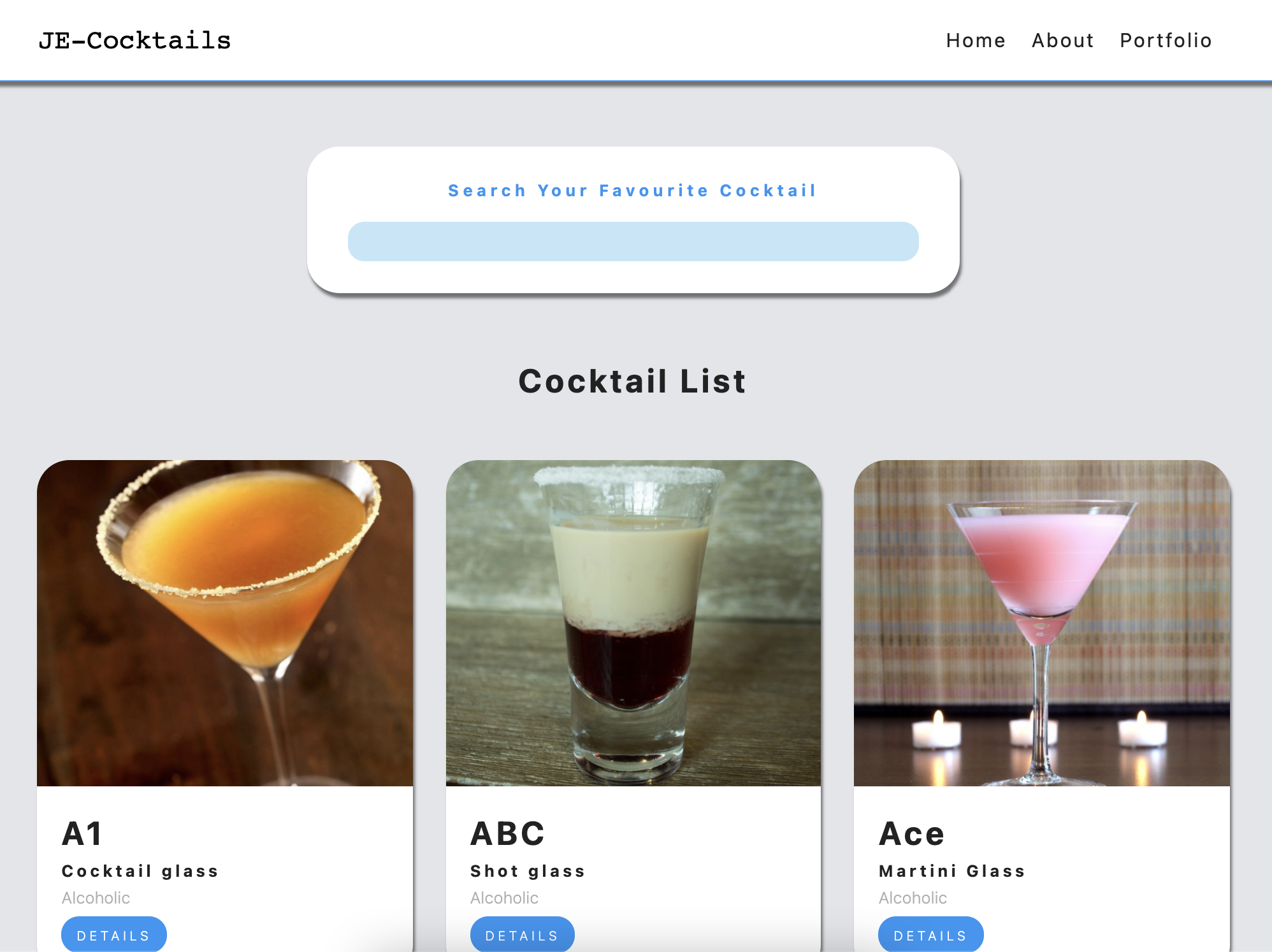Screen dimensions: 1272x952
Task: Open the Home navigation link
Action: pos(976,41)
